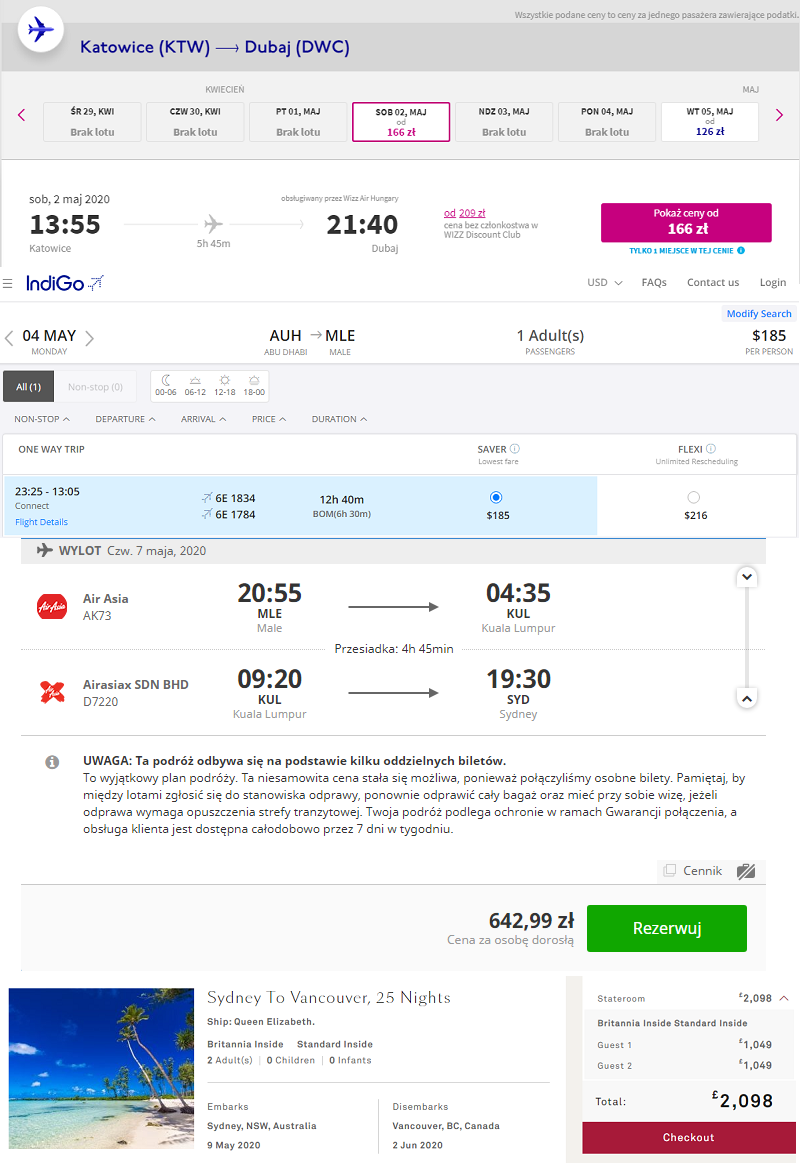Image resolution: width=800 pixels, height=1165 pixels.
Task: Tick the Cennik checkbox
Action: [x=670, y=870]
